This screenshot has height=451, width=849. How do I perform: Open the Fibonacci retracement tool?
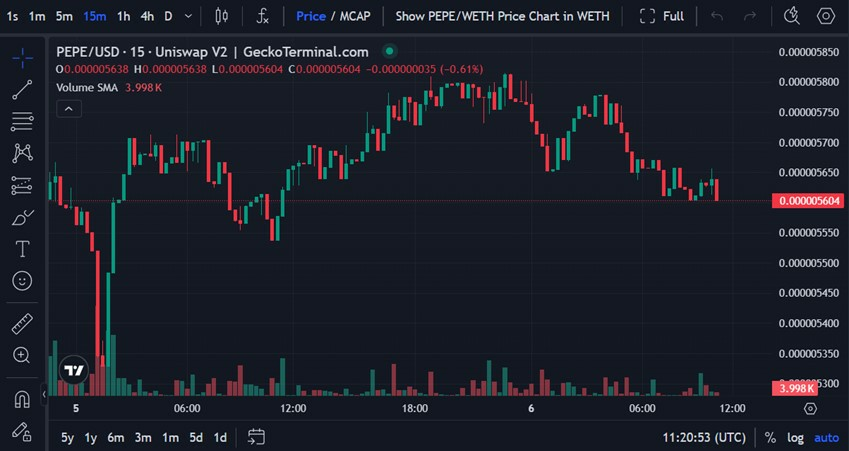pyautogui.click(x=21, y=122)
